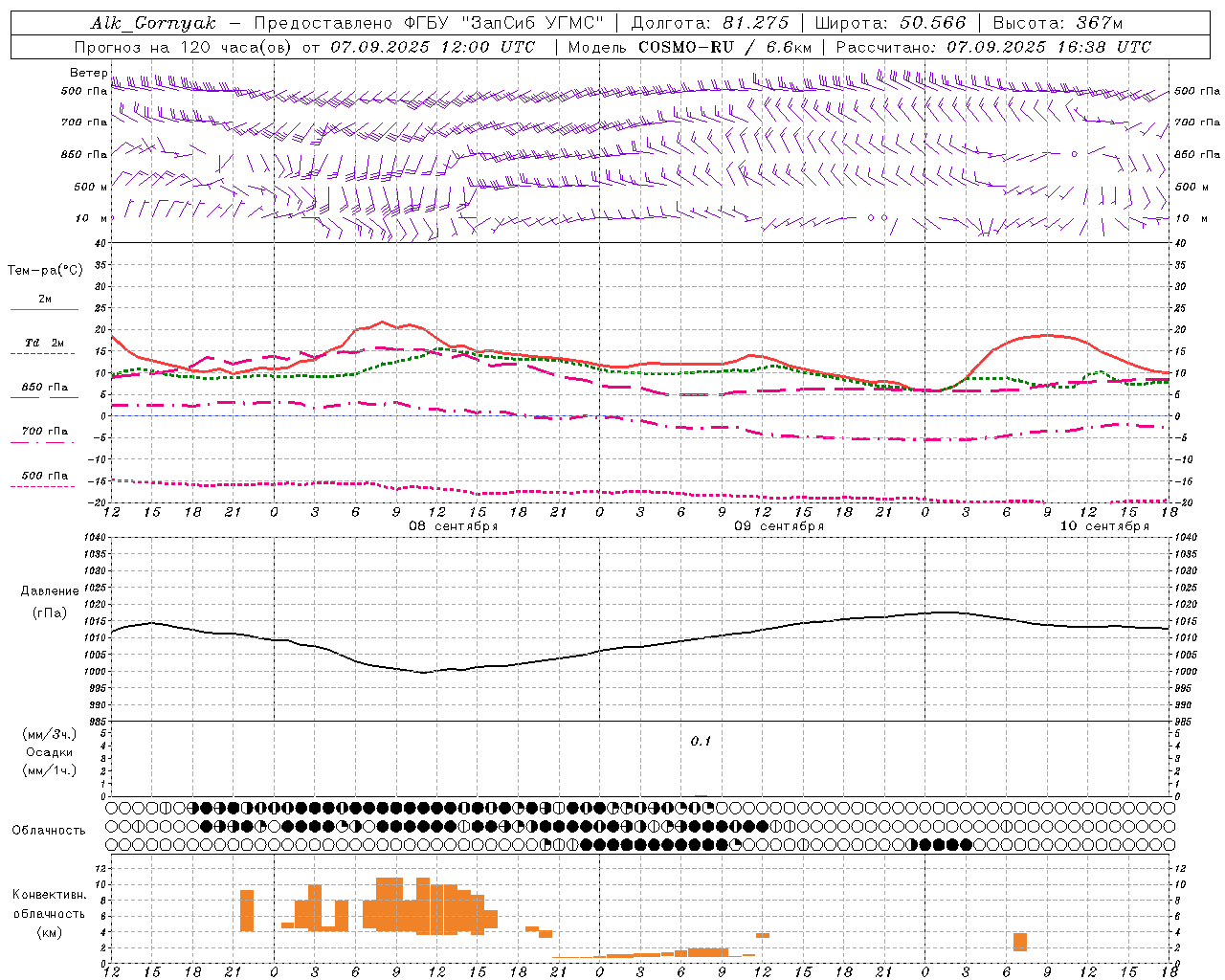Viewport: 1225px width, 980px height.
Task: Click the 850 гПа temperature legend entry
Action: coord(45,388)
